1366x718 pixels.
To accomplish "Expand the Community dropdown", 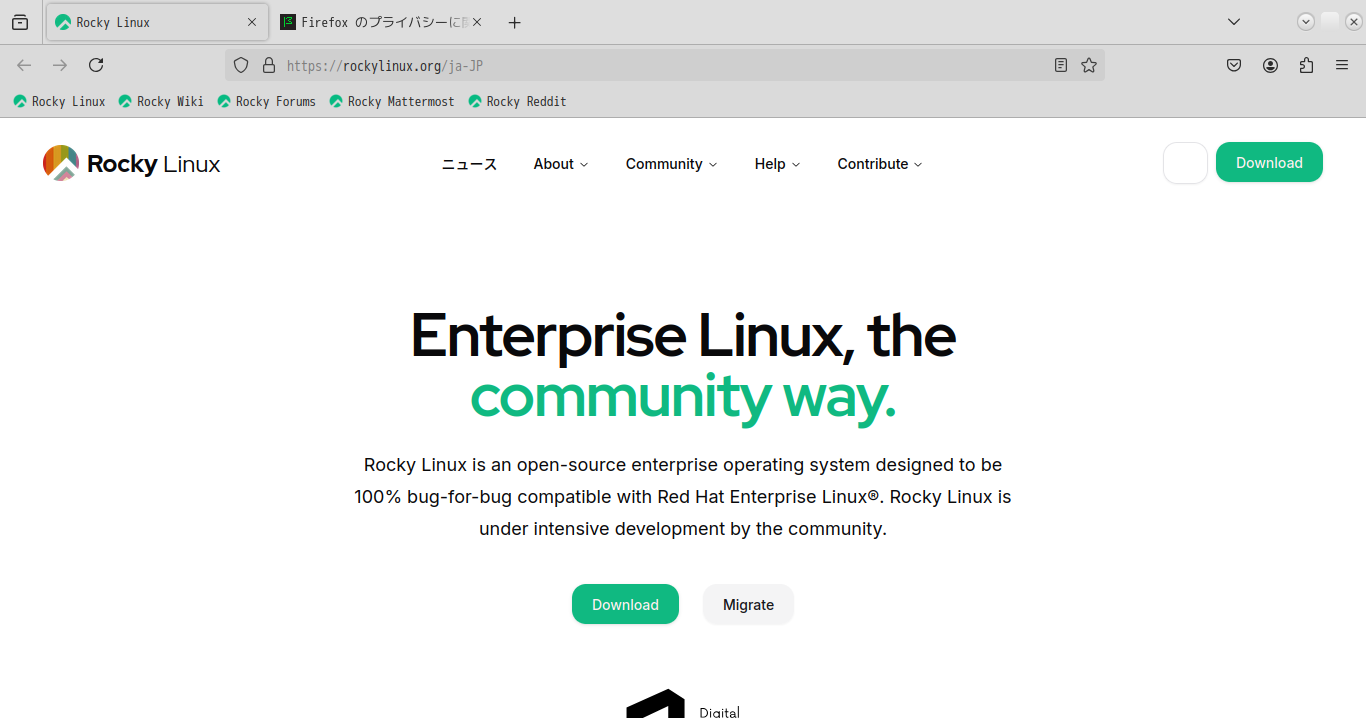I will [671, 164].
